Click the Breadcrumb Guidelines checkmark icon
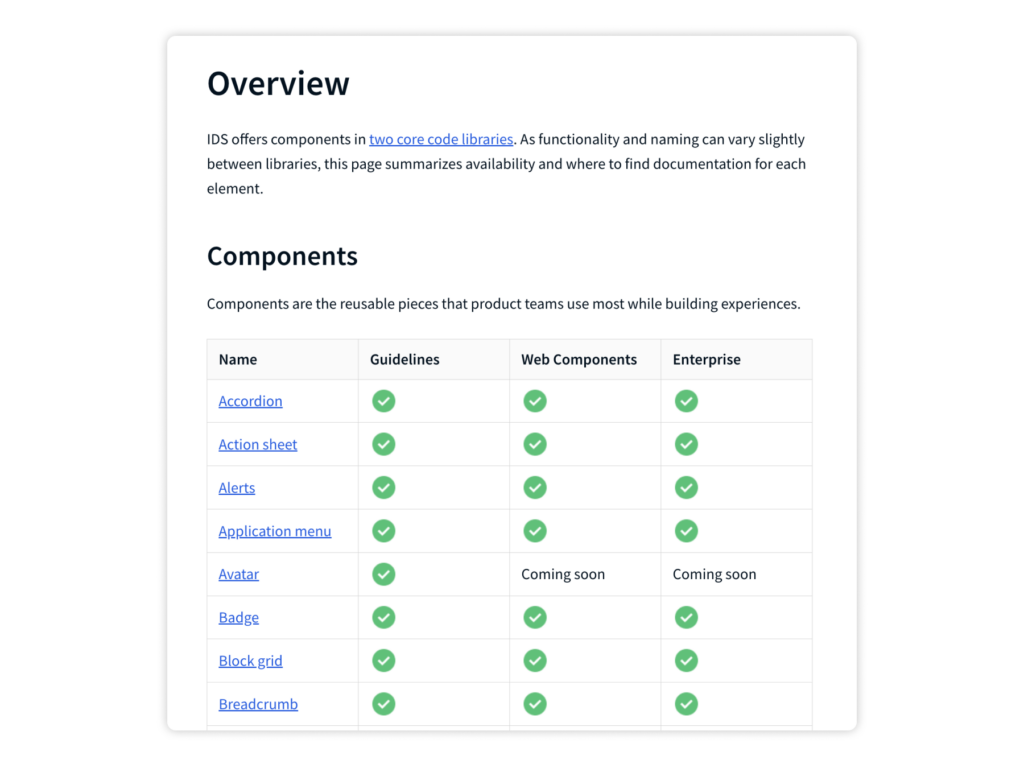1024x768 pixels. pyautogui.click(x=383, y=704)
